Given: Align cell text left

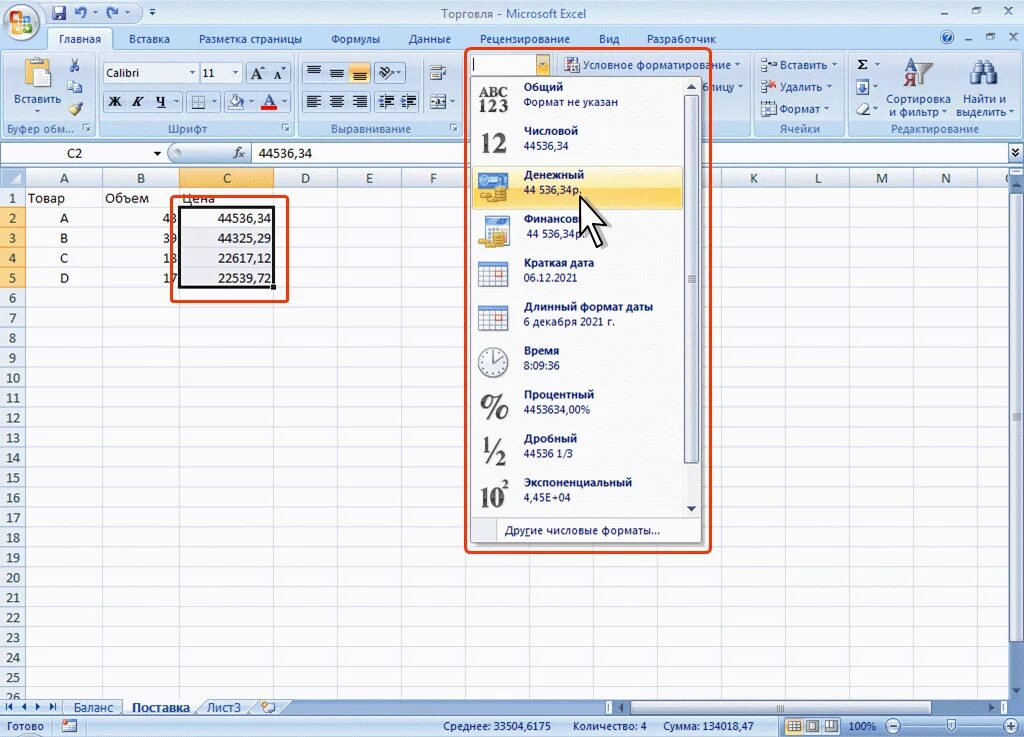Looking at the screenshot, I should (314, 101).
